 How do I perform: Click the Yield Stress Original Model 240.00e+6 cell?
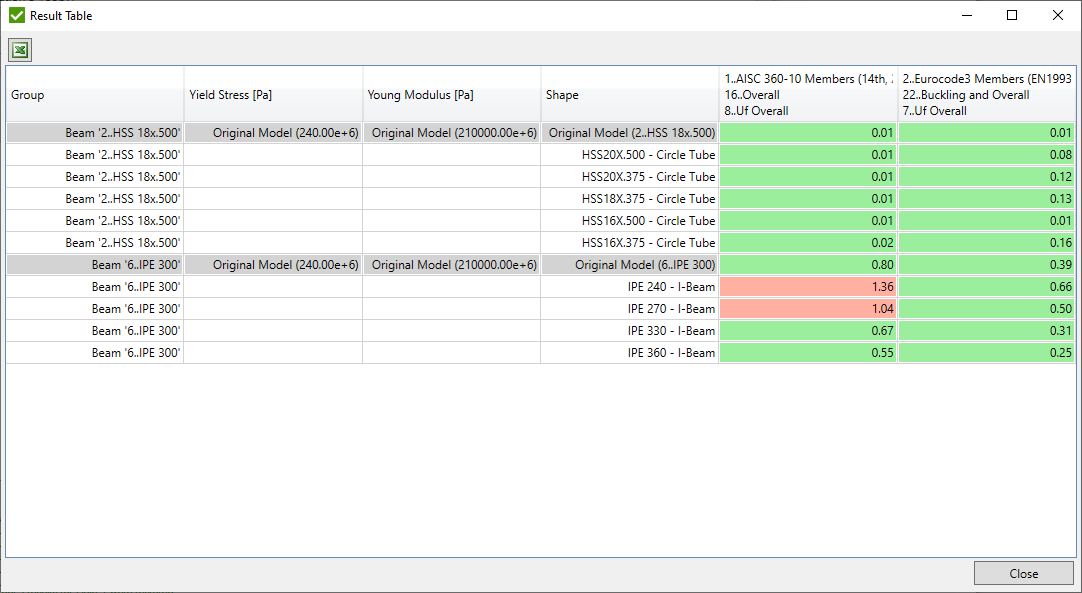[272, 132]
